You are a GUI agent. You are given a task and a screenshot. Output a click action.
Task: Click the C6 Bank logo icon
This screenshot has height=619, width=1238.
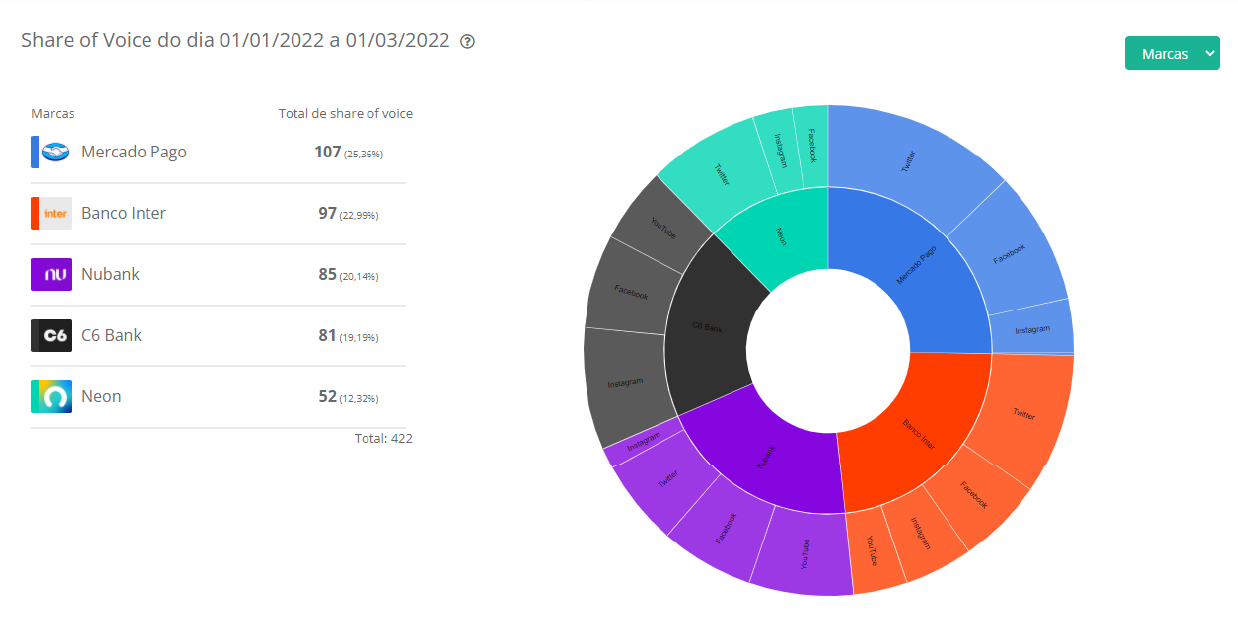[51, 336]
